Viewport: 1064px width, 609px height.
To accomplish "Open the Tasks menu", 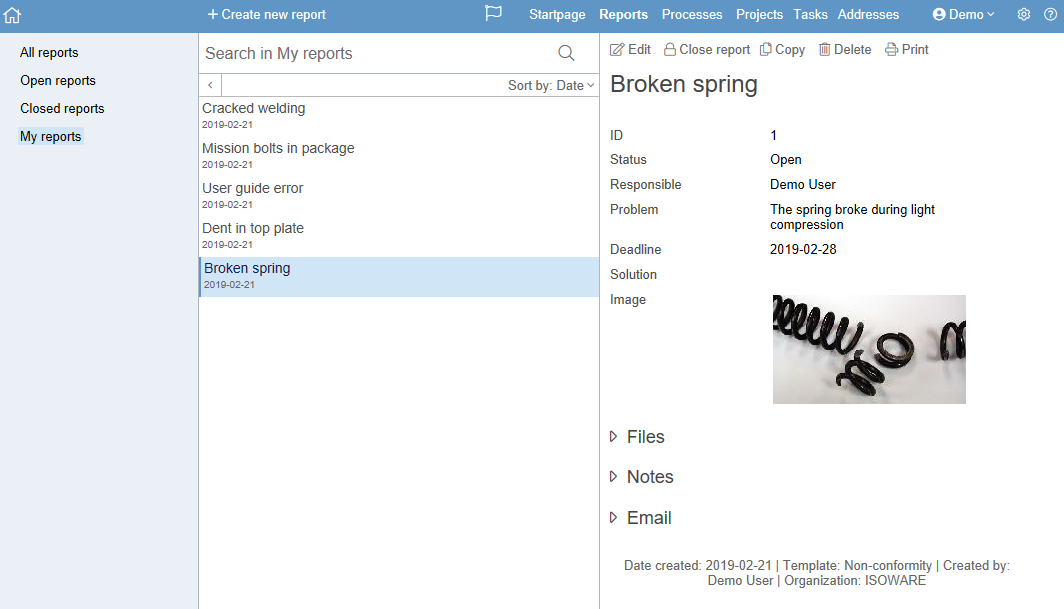I will pyautogui.click(x=810, y=14).
